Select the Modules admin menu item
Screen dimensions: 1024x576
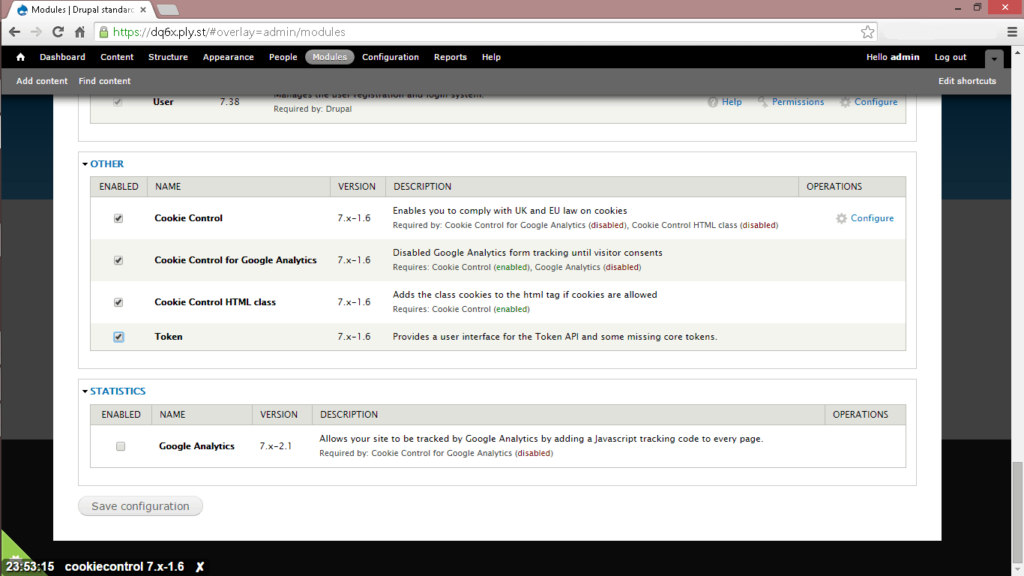pos(329,57)
